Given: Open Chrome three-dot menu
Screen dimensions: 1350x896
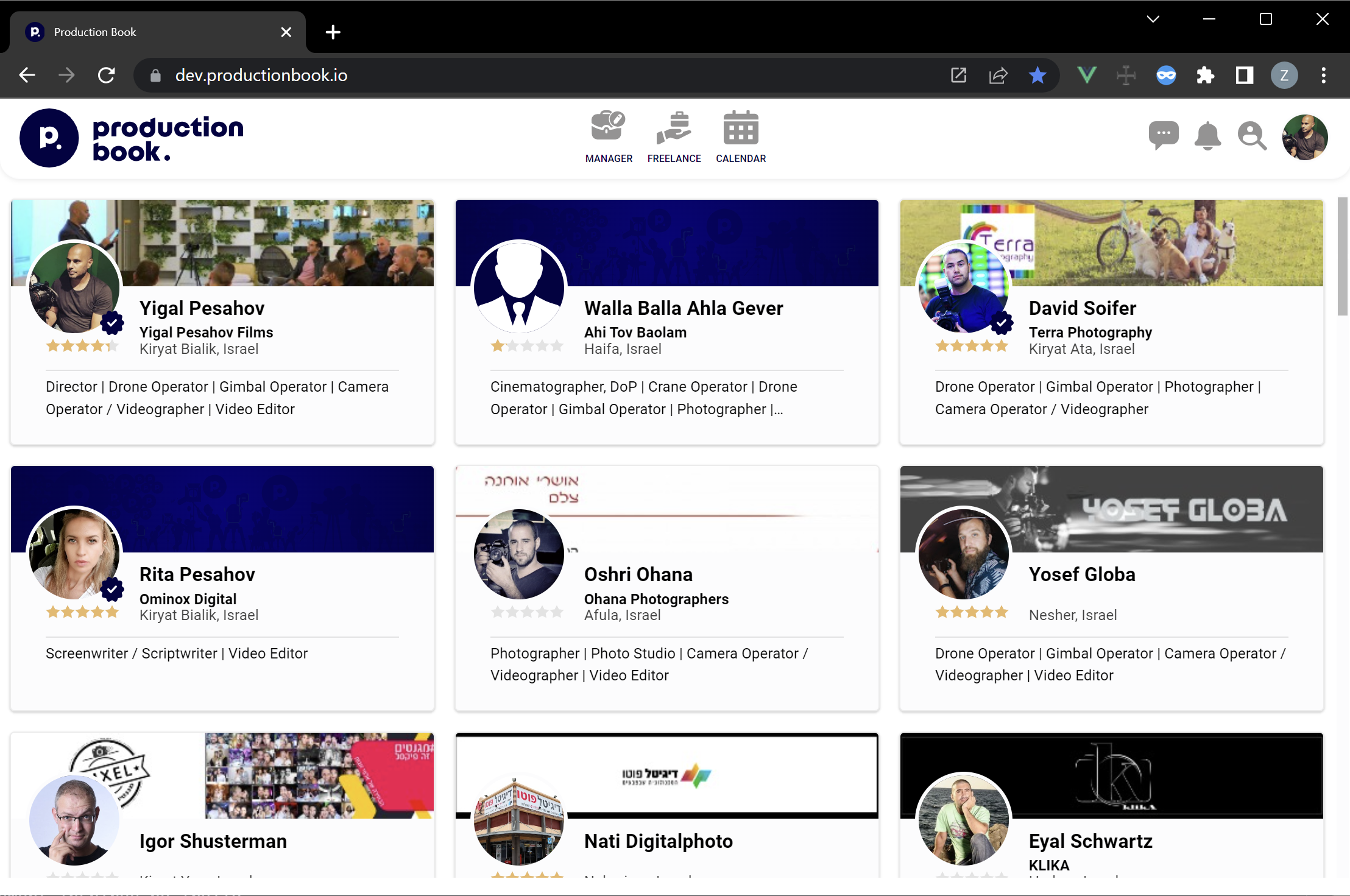Looking at the screenshot, I should [1323, 76].
